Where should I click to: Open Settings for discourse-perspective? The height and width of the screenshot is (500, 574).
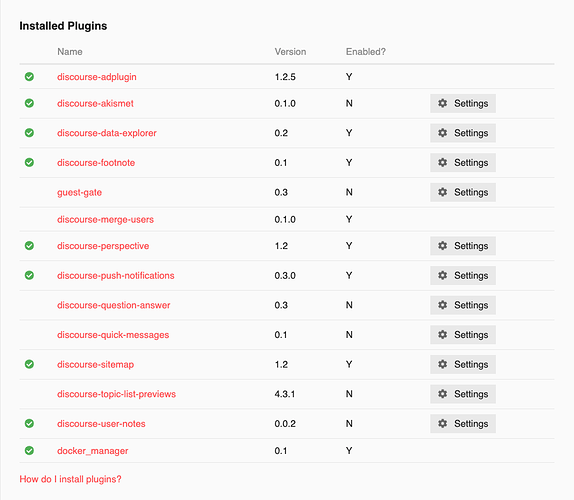point(463,246)
